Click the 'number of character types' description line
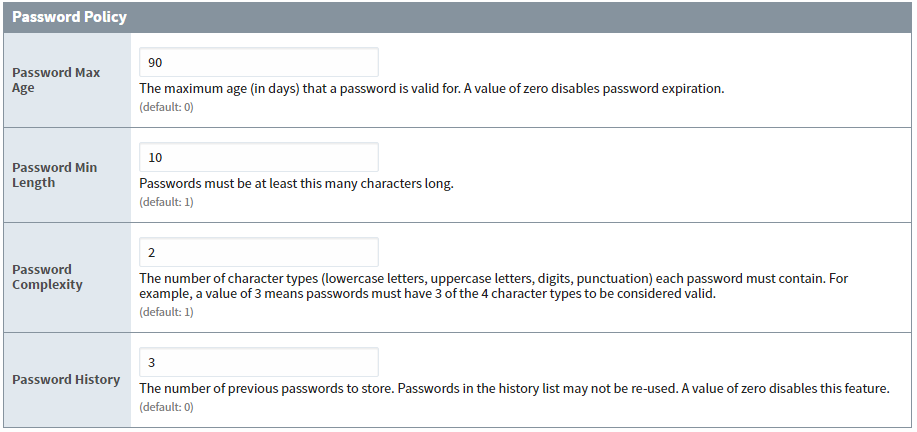 tap(494, 278)
